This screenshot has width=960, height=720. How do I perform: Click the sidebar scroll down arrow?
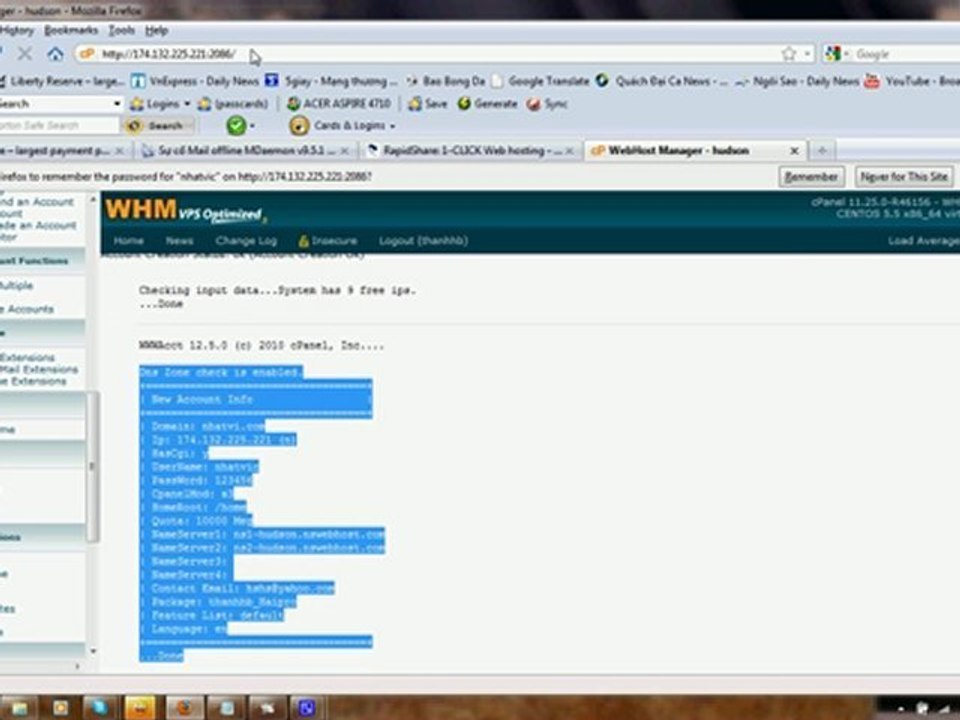[93, 651]
